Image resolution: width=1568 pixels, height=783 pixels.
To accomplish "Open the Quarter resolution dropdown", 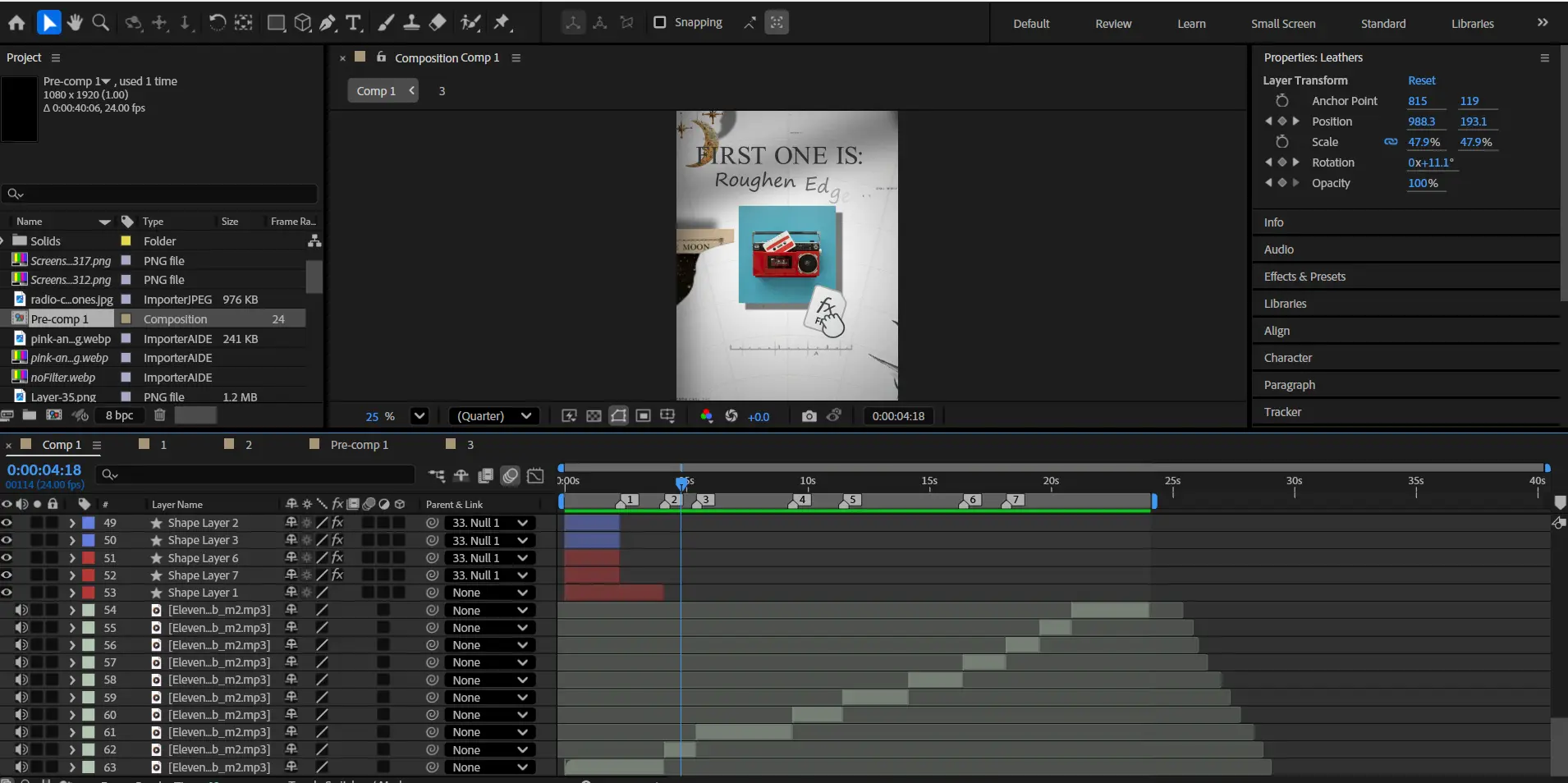I will point(494,416).
